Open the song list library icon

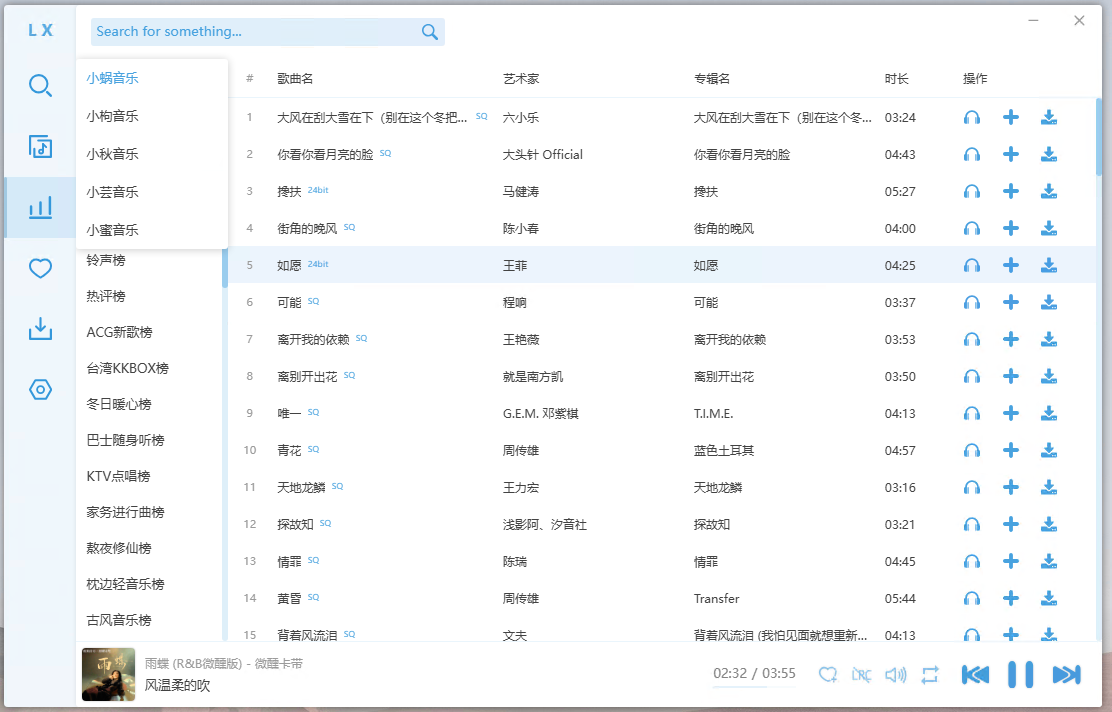pos(40,147)
